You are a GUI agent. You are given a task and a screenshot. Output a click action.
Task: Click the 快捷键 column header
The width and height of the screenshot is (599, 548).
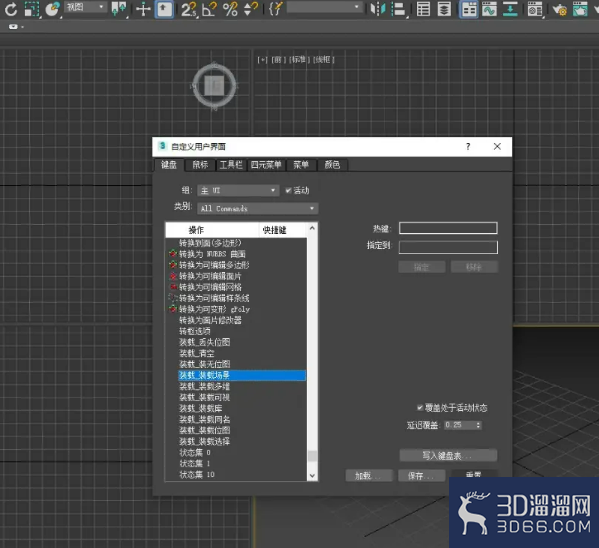(283, 230)
